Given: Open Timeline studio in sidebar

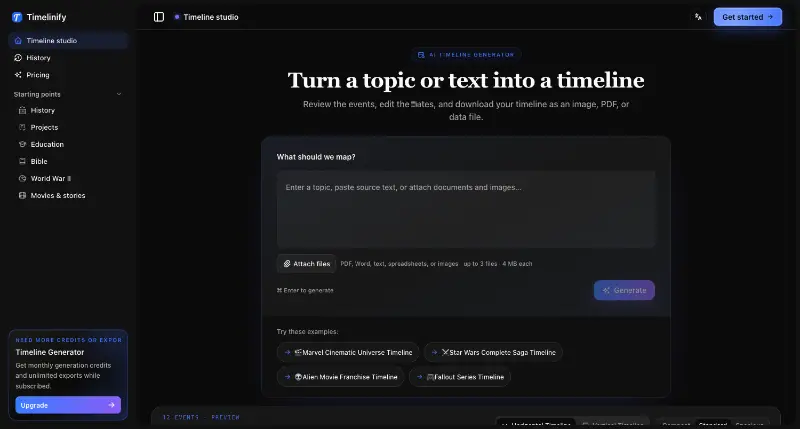Looking at the screenshot, I should pos(68,40).
